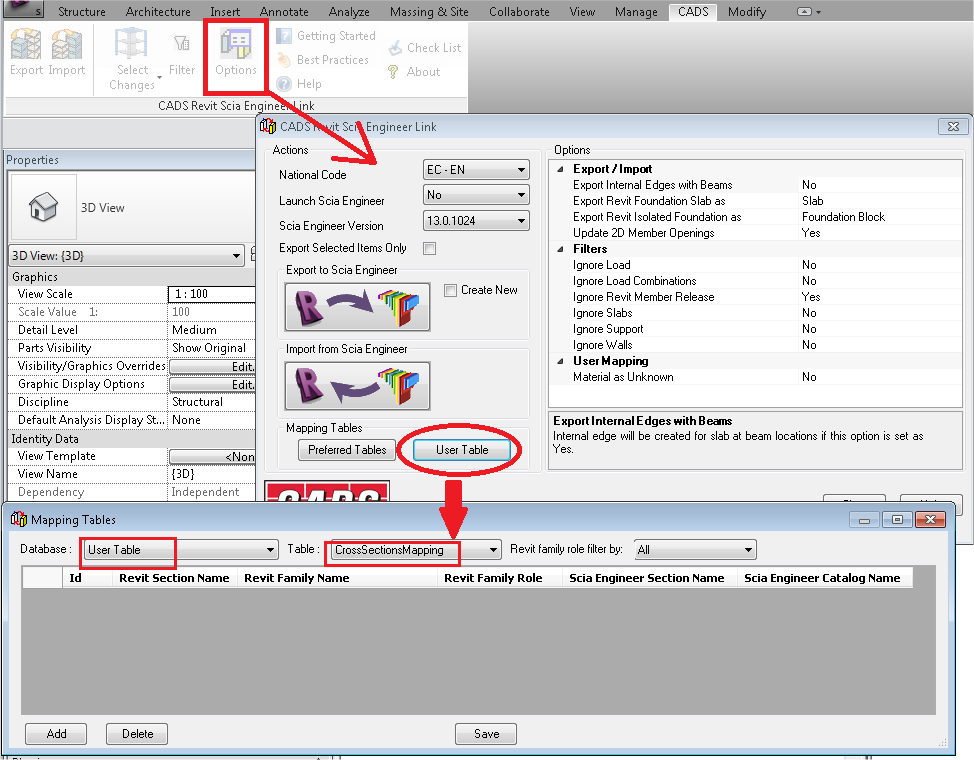974x760 pixels.
Task: Click the Import from Scia Engineer image button
Action: (357, 385)
